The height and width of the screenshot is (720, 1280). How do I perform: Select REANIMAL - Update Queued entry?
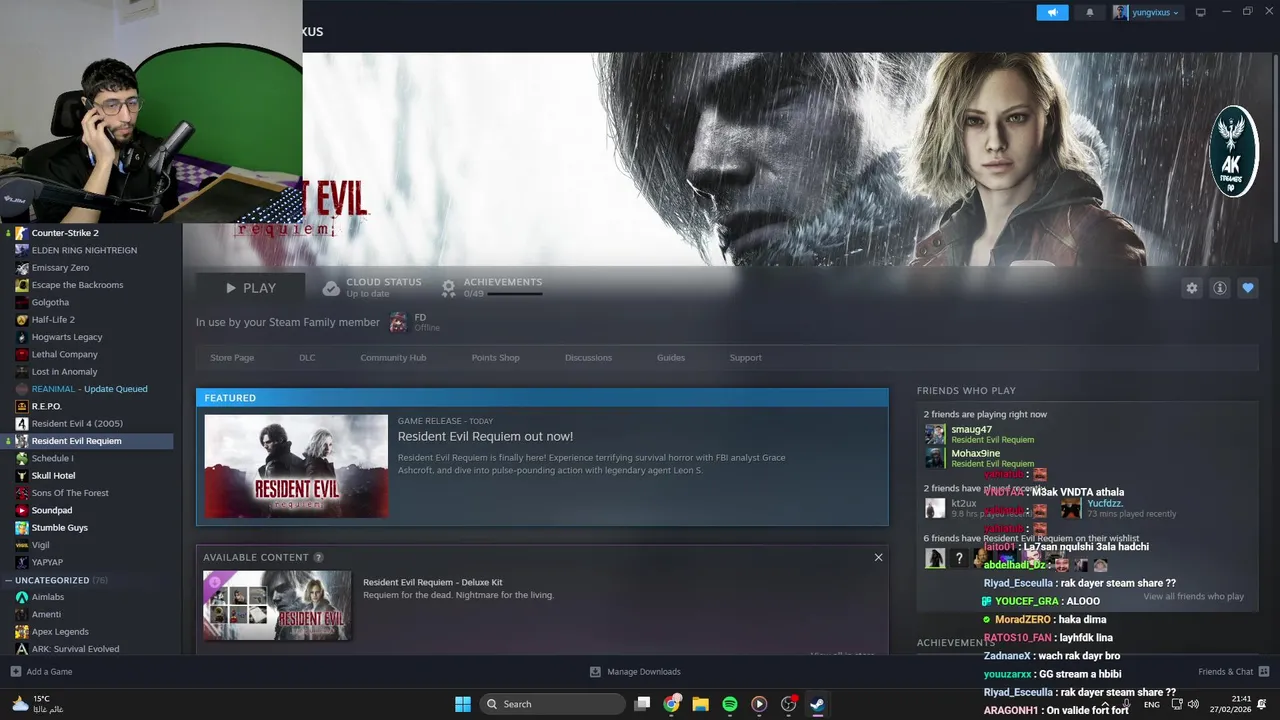pyautogui.click(x=89, y=389)
